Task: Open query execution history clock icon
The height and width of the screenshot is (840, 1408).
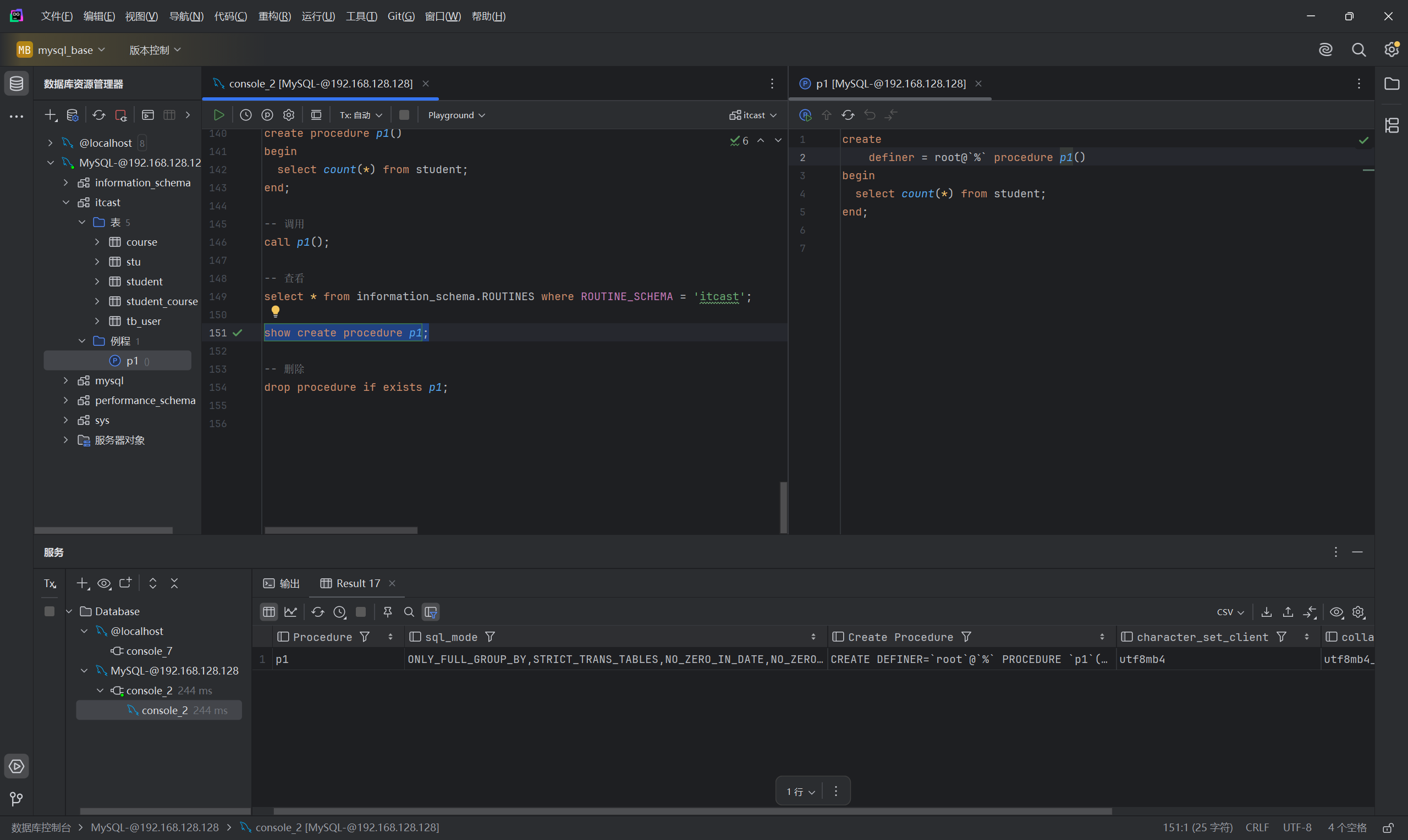Action: (246, 115)
